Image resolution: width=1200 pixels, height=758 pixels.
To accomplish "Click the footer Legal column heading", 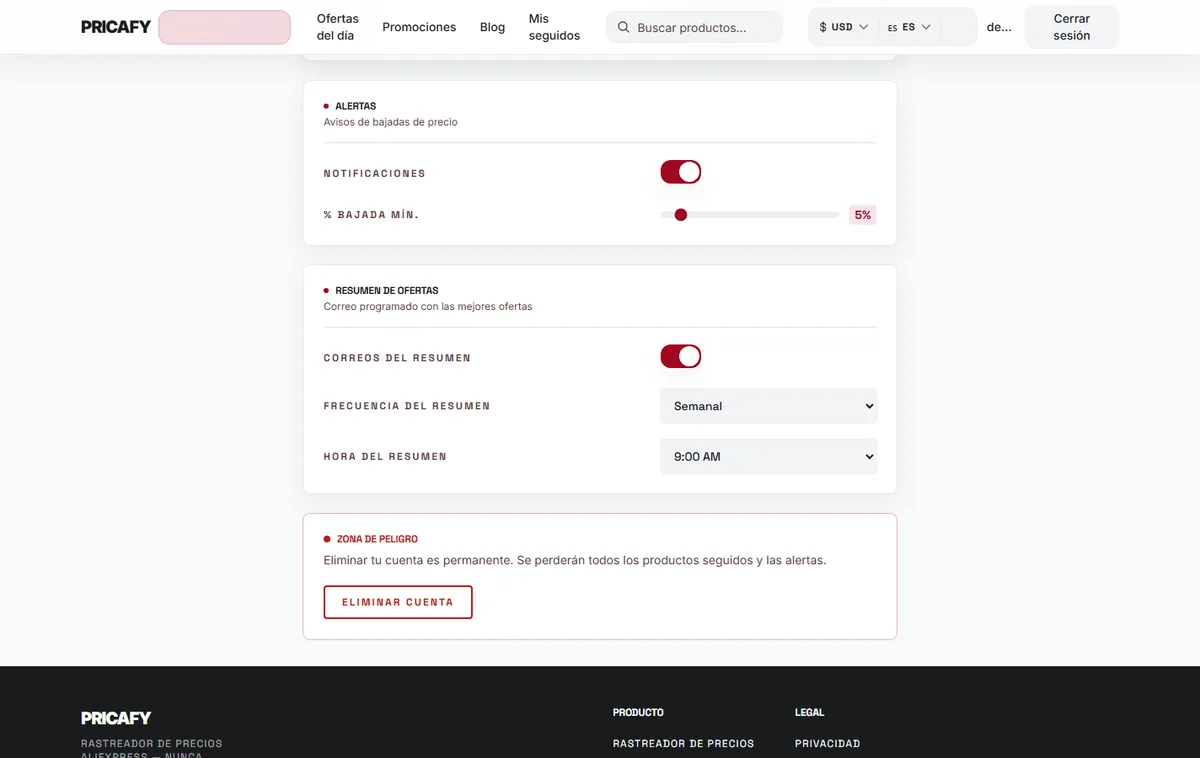I will point(810,712).
